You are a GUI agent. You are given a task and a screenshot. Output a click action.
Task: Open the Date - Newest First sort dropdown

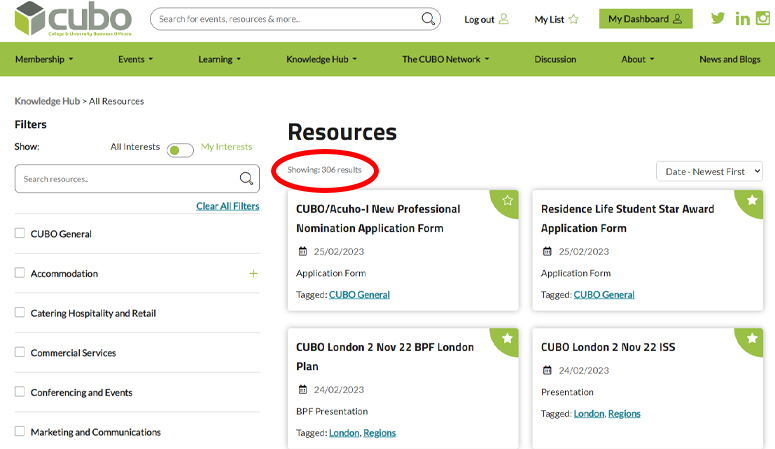pos(709,172)
